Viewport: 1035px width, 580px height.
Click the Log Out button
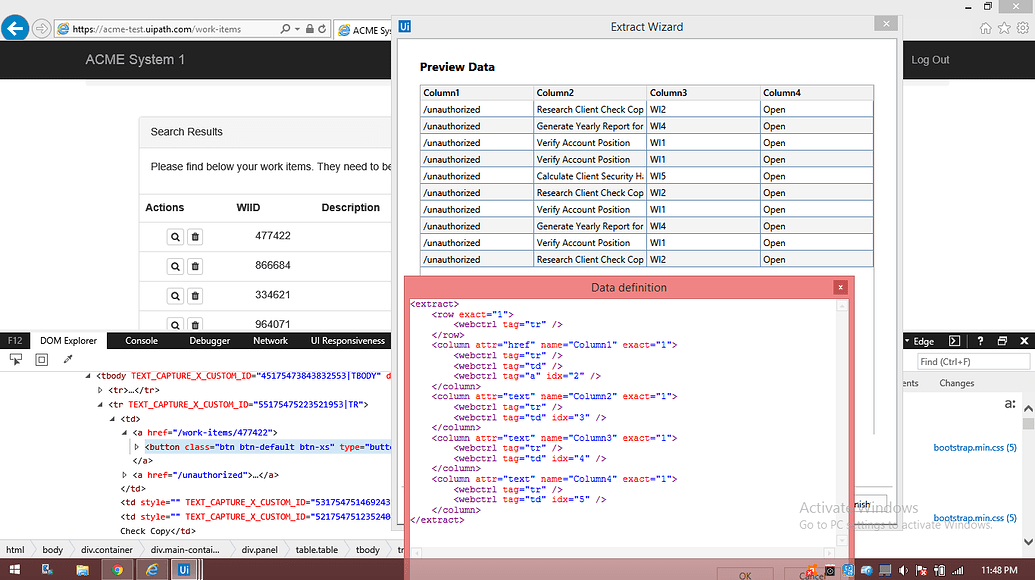pos(929,60)
